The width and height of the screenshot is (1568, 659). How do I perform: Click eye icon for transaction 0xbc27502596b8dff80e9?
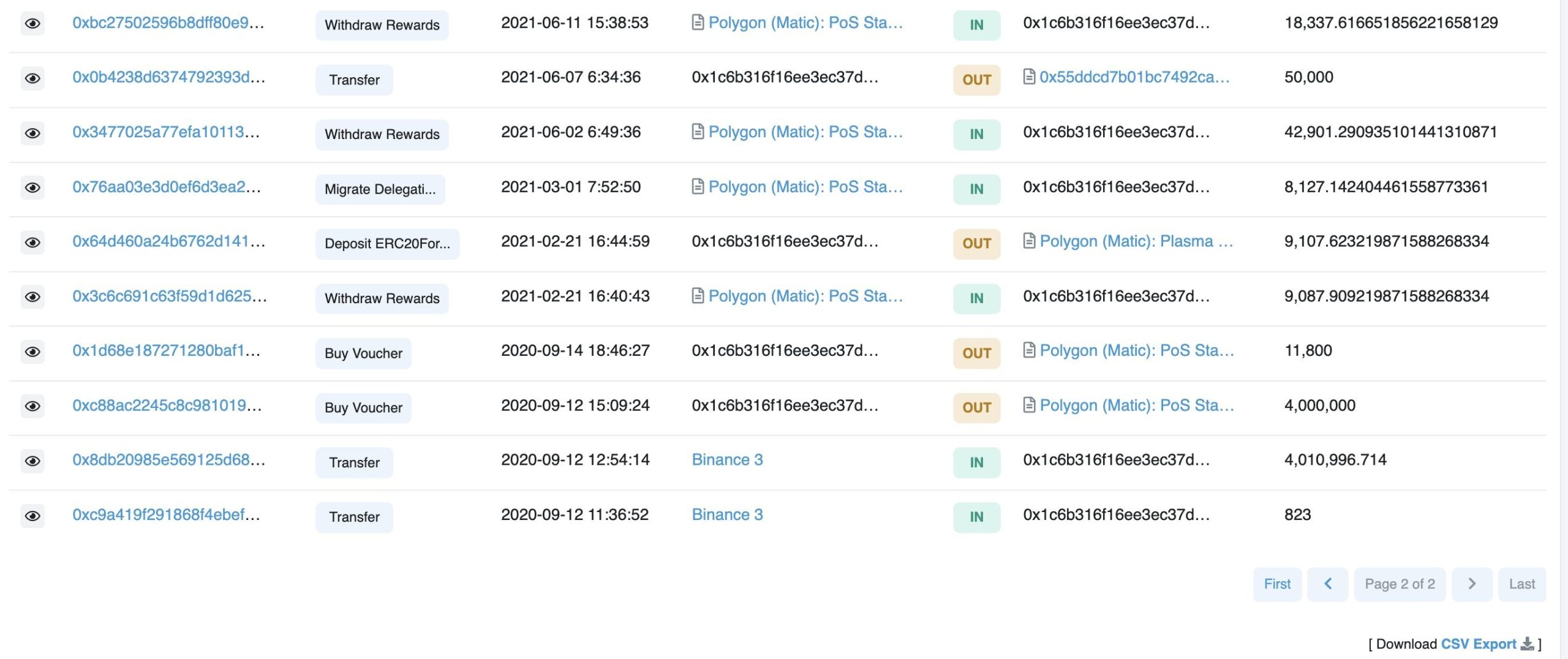click(32, 24)
